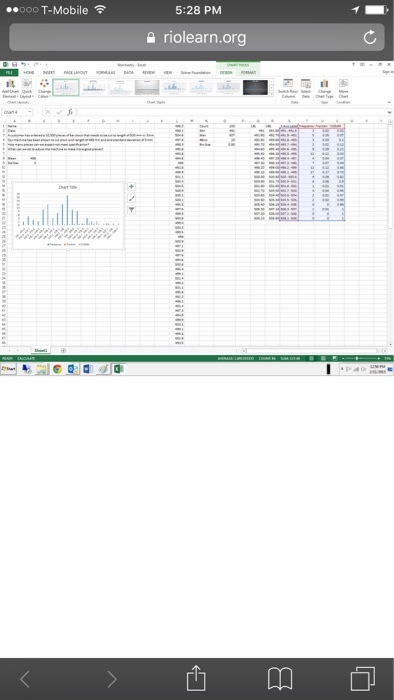The height and width of the screenshot is (700, 394).
Task: Open the Chart Elements plus button
Action: coord(131,187)
